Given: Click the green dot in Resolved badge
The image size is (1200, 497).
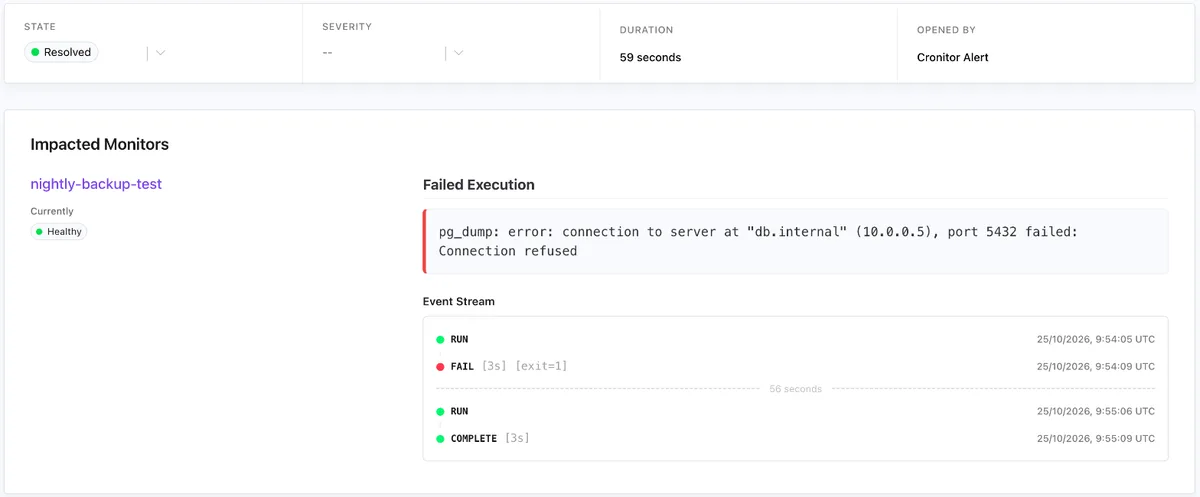Looking at the screenshot, I should tap(35, 52).
